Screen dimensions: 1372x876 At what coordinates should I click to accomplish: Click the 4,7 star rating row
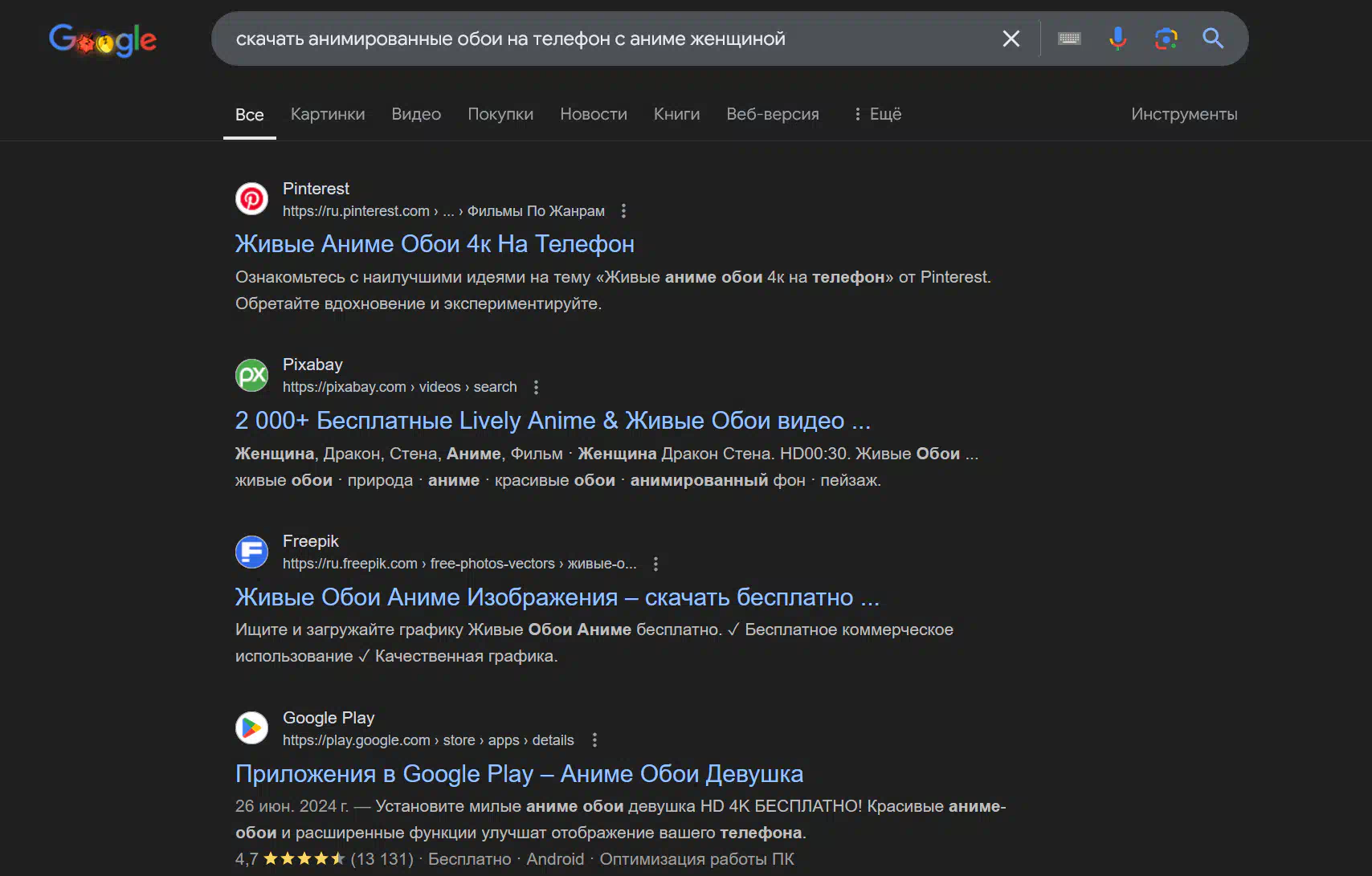click(x=514, y=859)
